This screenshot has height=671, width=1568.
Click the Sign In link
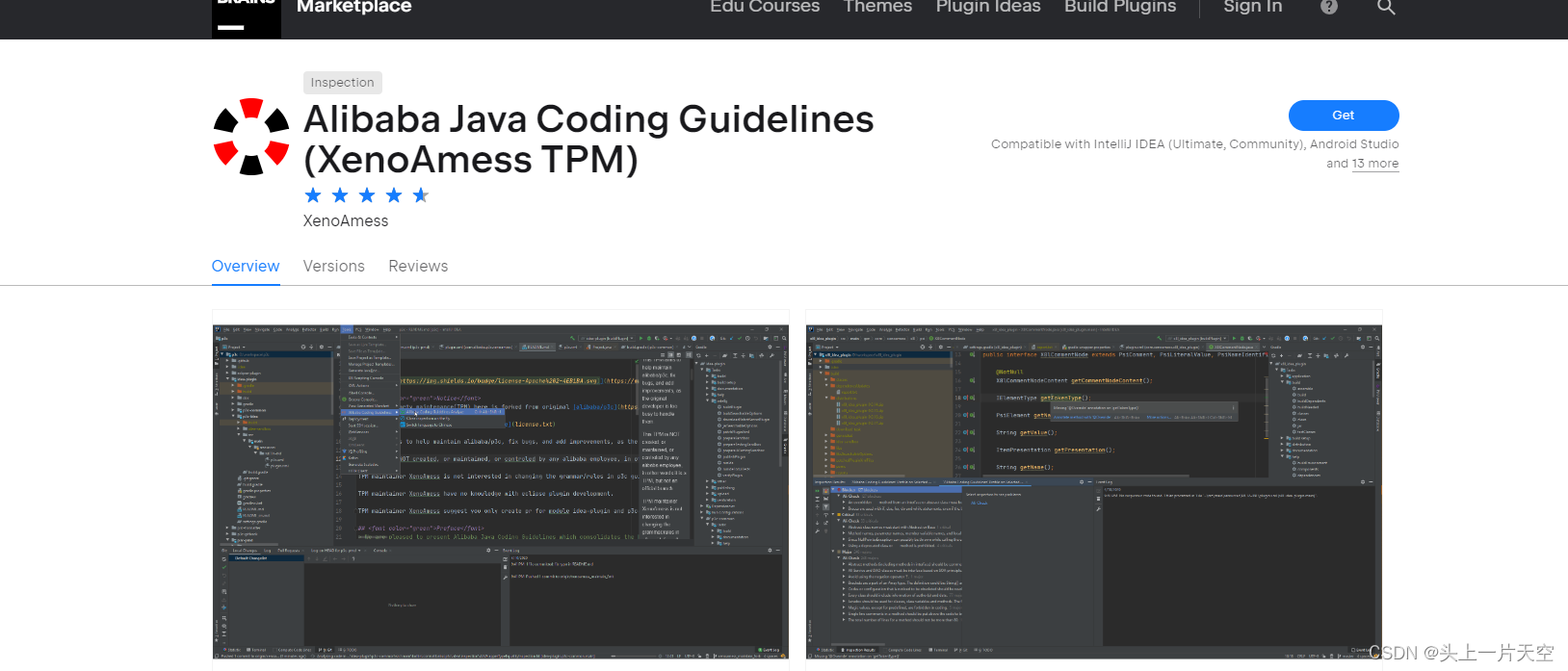(1252, 7)
